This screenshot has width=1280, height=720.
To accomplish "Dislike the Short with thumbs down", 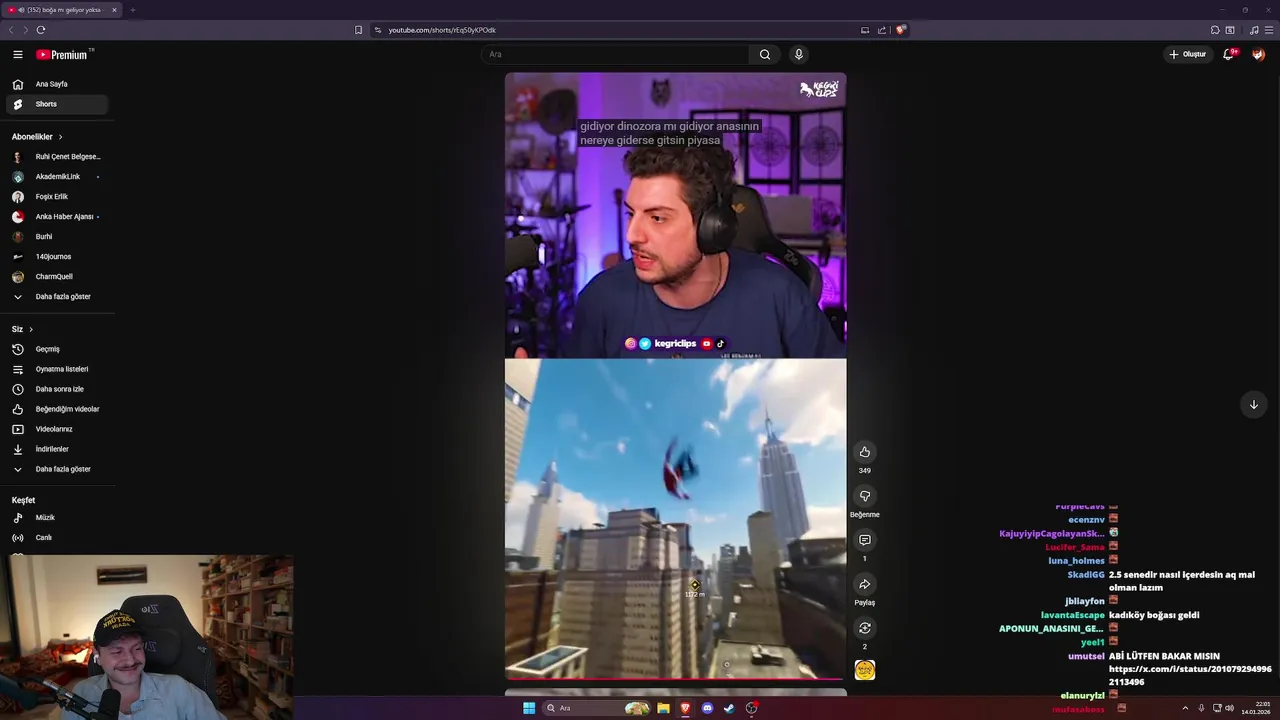I will point(865,496).
